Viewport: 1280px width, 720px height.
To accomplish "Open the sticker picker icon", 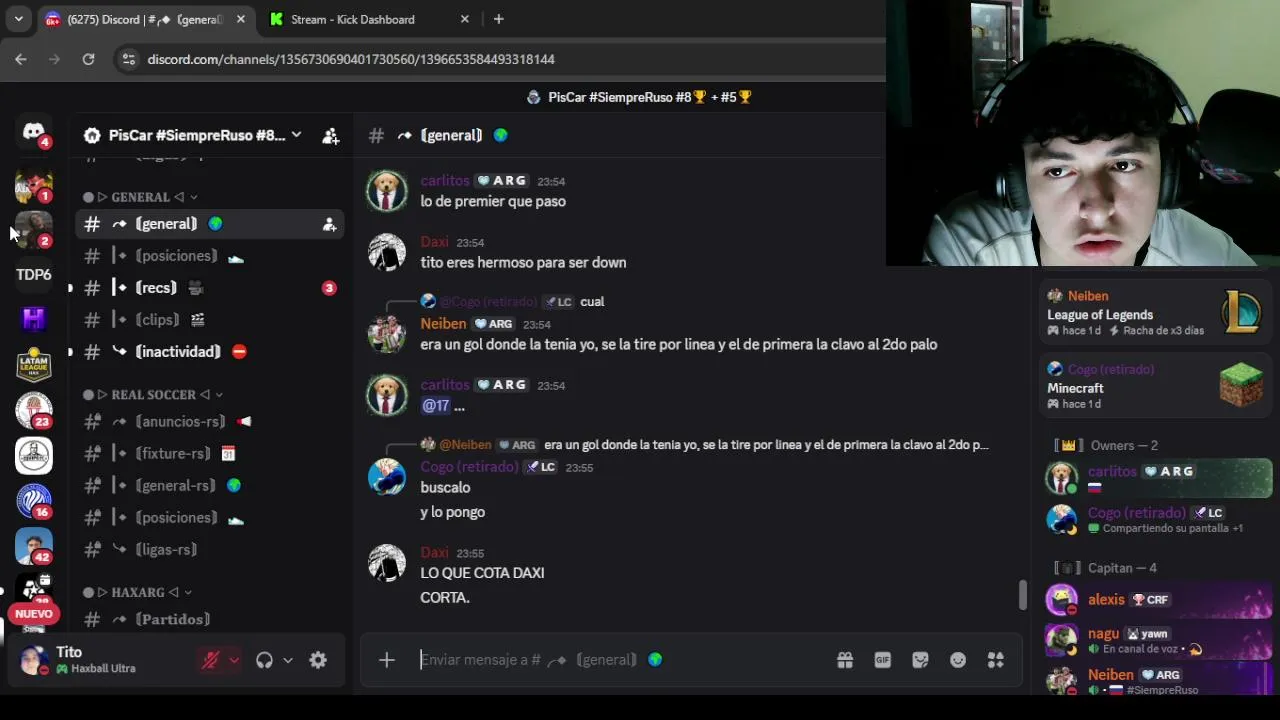I will [921, 660].
